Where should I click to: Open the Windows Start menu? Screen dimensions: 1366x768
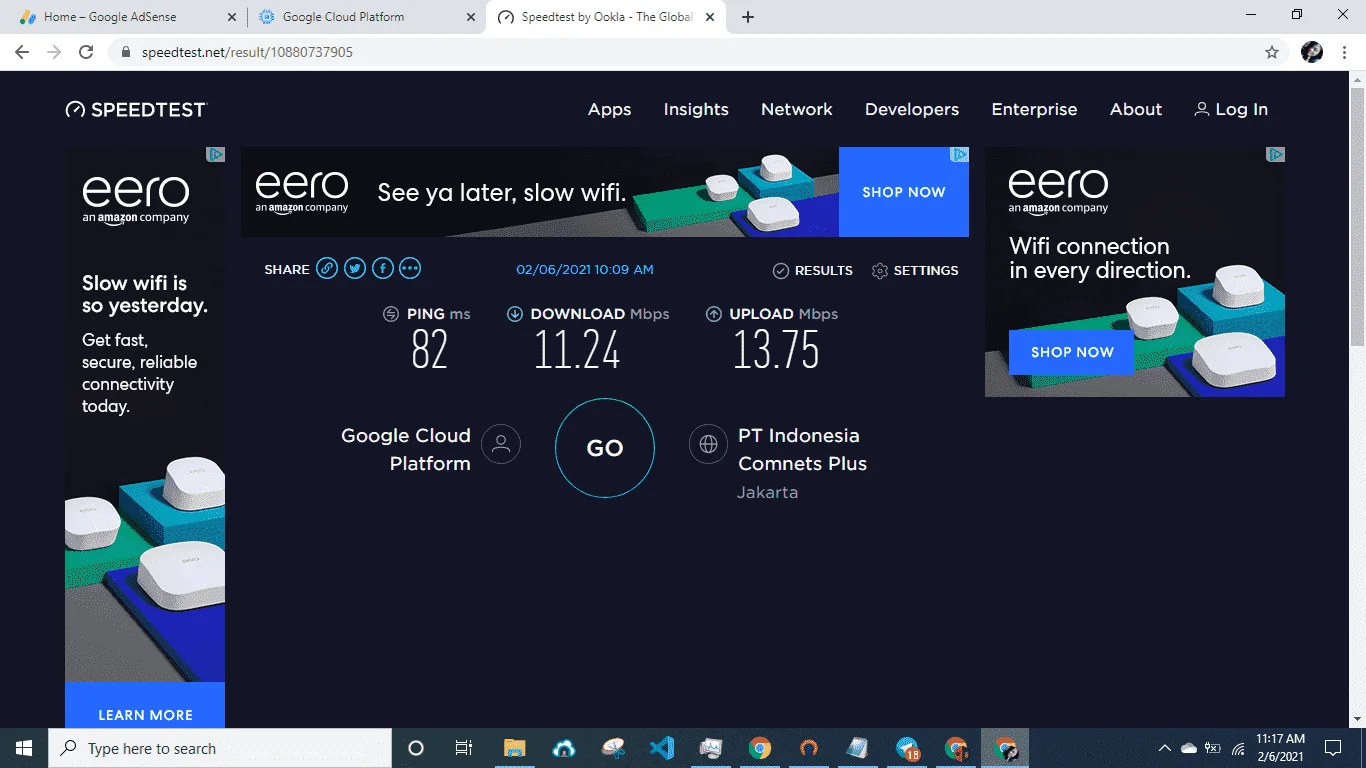(x=24, y=748)
